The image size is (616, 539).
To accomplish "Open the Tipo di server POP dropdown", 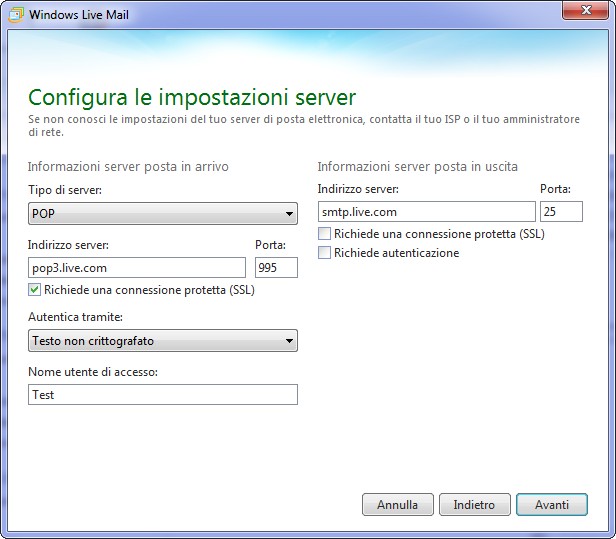I will (163, 214).
